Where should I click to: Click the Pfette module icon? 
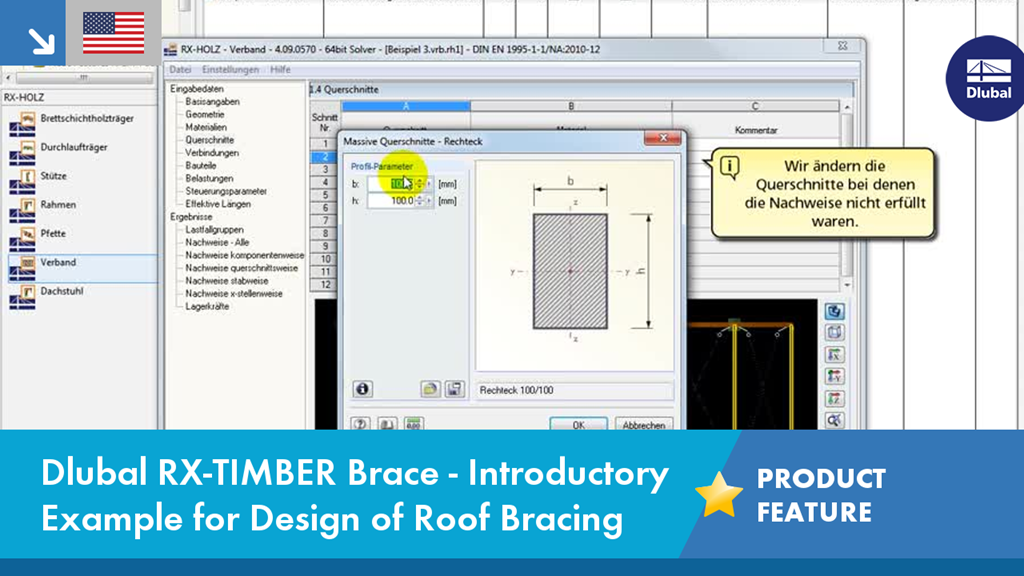click(23, 238)
